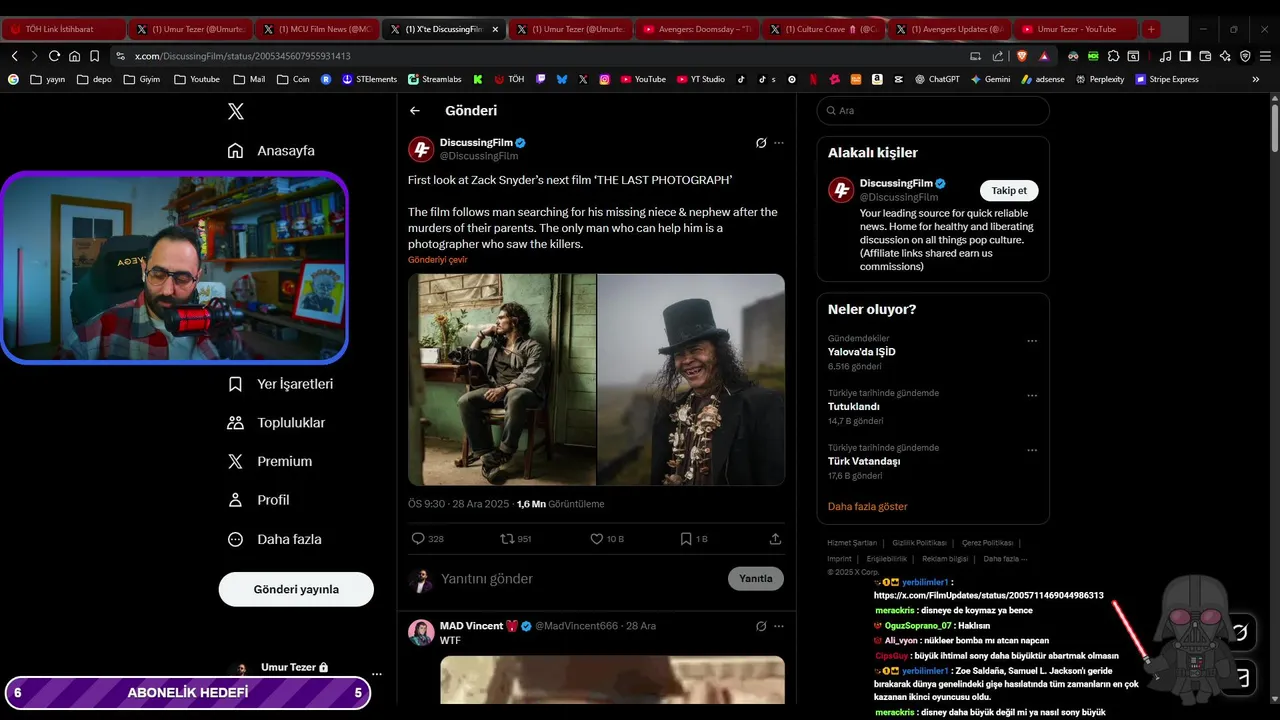Click the page vertical scrollbar
The width and height of the screenshot is (1280, 720).
1274,128
